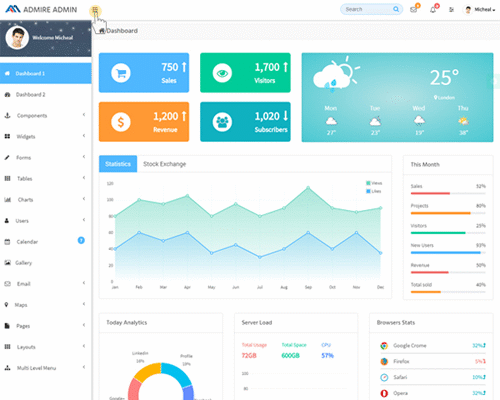Click the search magnifier icon
Screen dimensions: 500x400
pos(396,9)
